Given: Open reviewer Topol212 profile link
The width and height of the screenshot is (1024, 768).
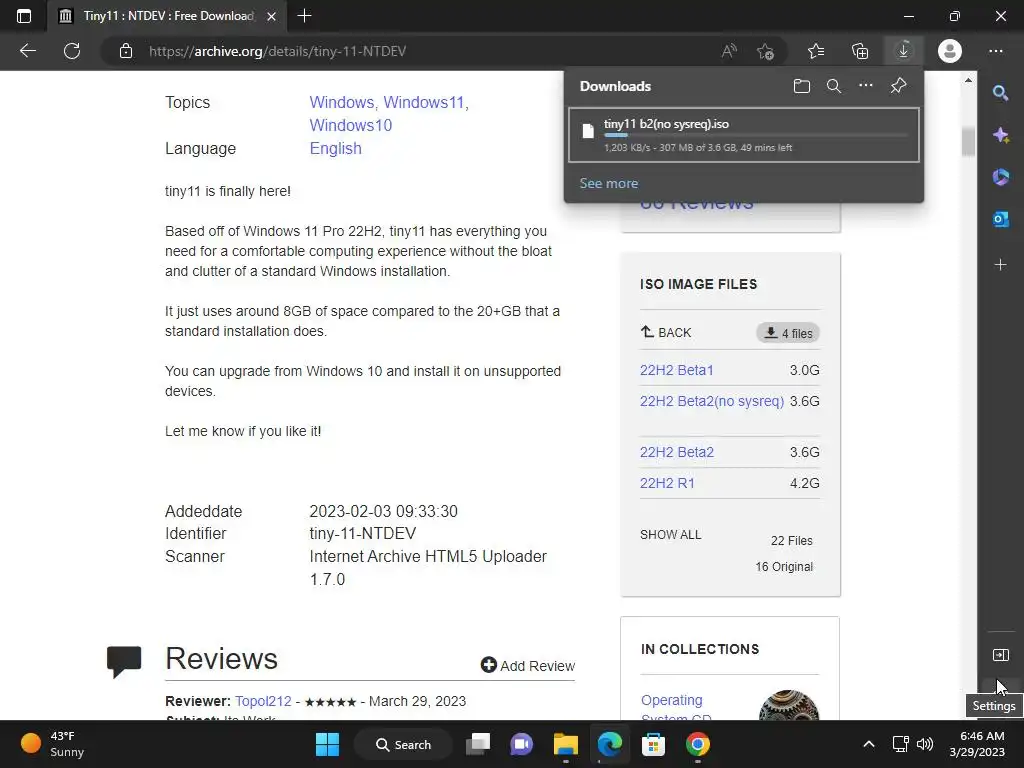Looking at the screenshot, I should click(x=263, y=701).
